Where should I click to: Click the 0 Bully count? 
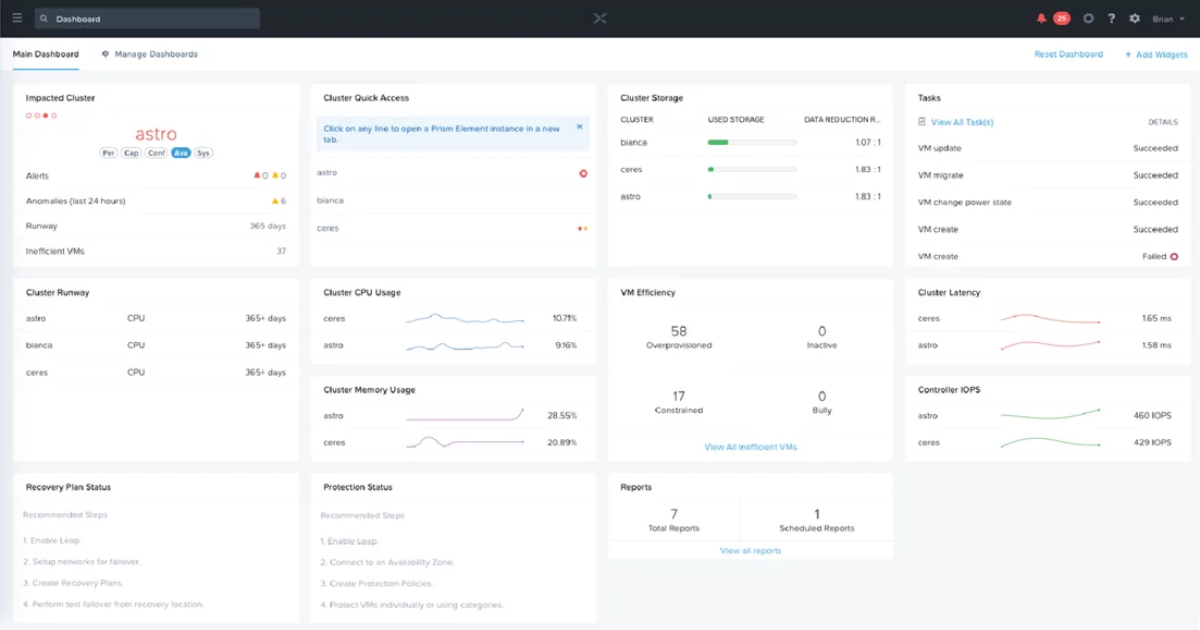click(x=822, y=396)
